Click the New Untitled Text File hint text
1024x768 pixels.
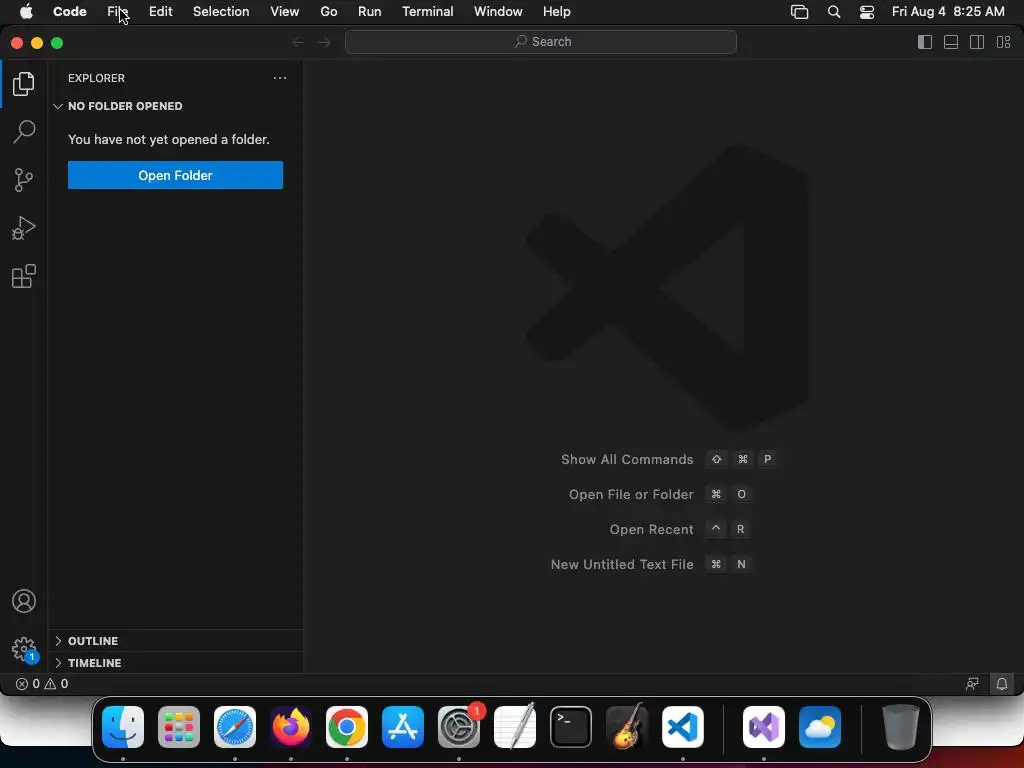622,564
